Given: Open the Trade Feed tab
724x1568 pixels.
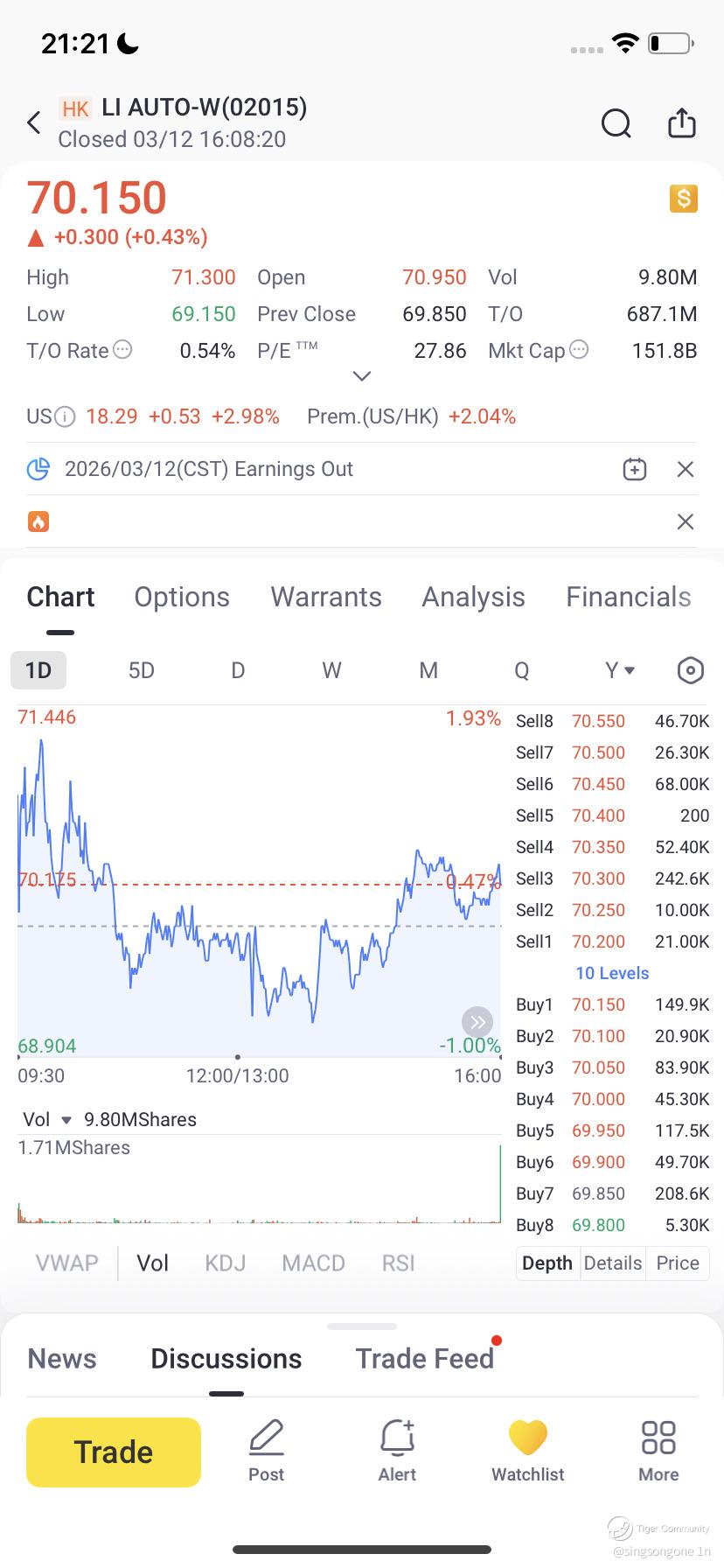Looking at the screenshot, I should coord(425,1358).
